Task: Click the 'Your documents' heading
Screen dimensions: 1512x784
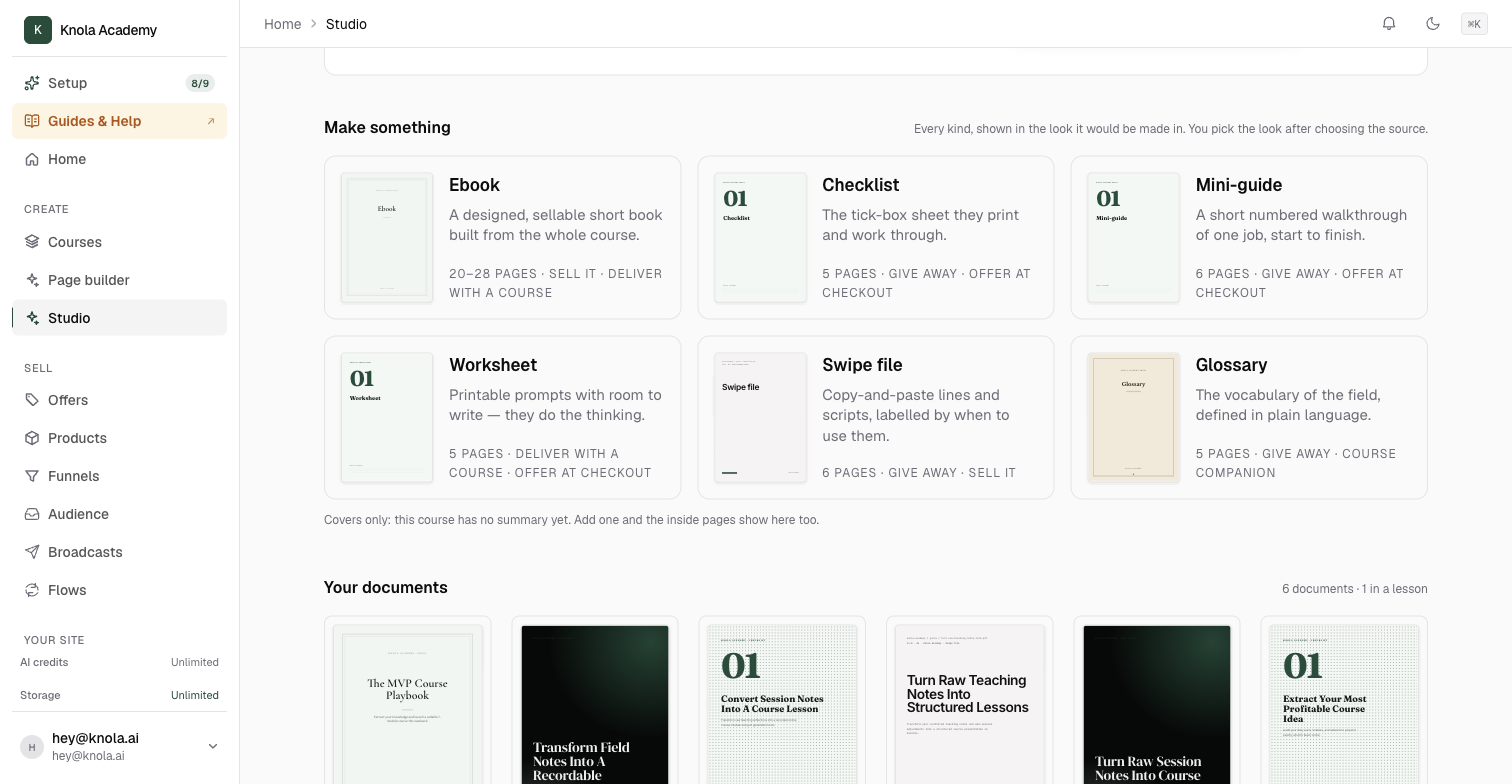Action: coord(386,587)
